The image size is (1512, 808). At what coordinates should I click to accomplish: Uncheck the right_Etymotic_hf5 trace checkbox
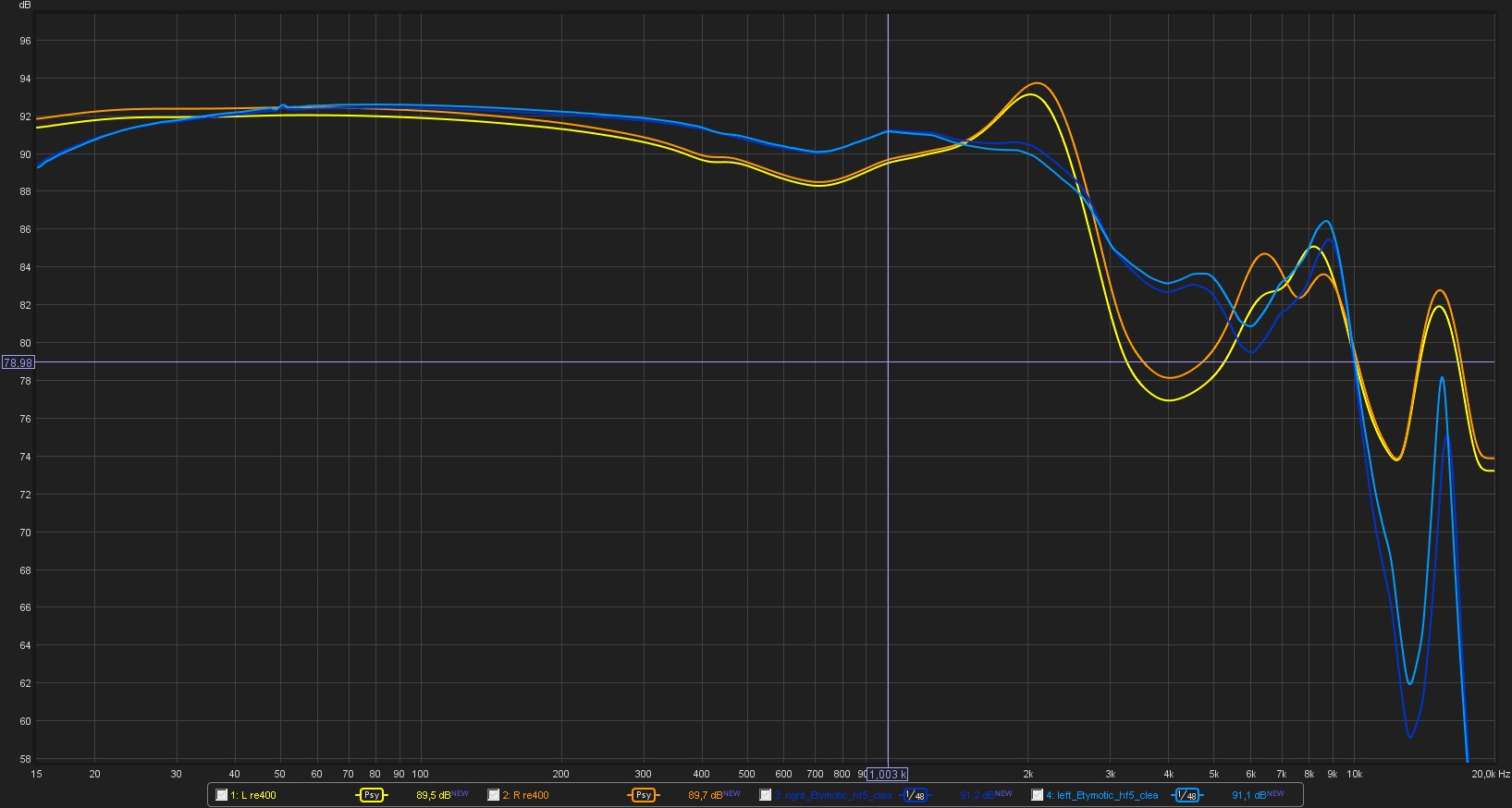[766, 795]
